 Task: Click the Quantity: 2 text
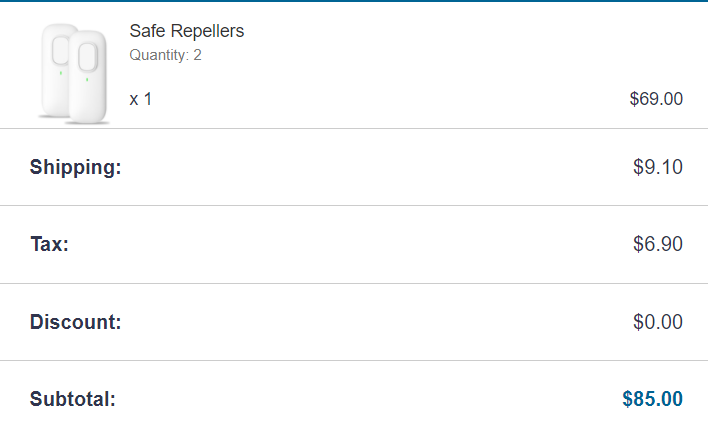[x=165, y=55]
